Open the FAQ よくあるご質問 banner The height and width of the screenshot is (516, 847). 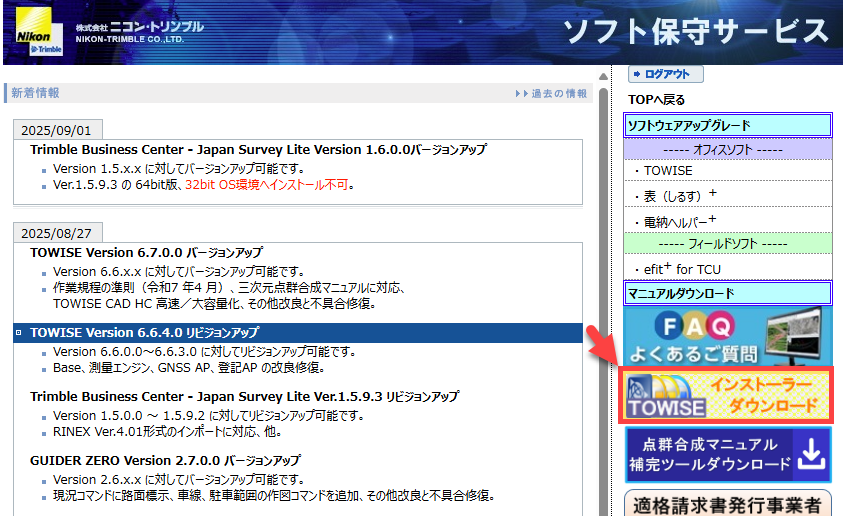pos(727,337)
